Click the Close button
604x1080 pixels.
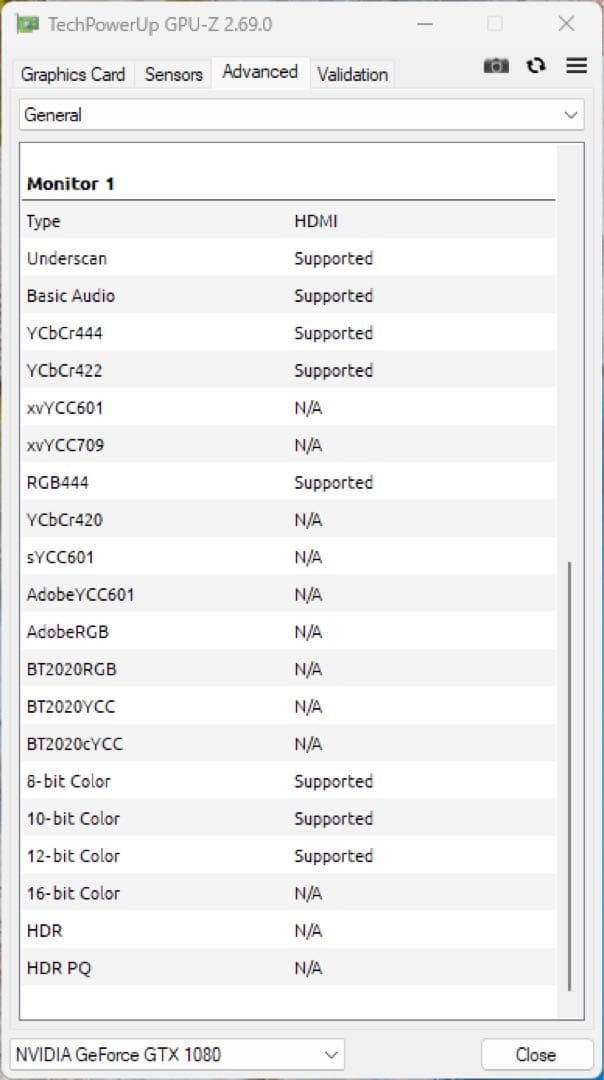coord(536,1055)
